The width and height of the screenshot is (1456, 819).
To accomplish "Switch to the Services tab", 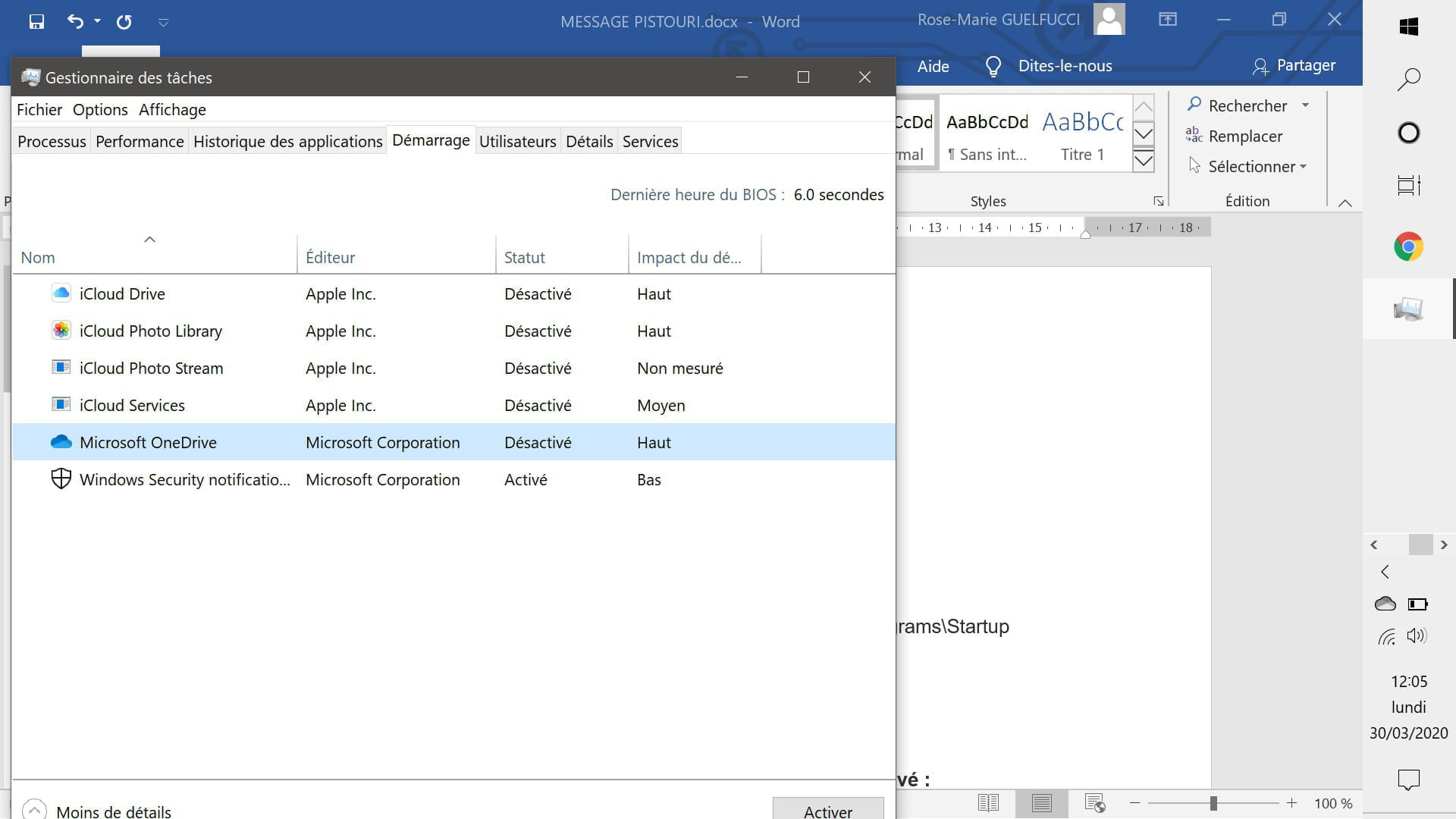I will pyautogui.click(x=650, y=141).
